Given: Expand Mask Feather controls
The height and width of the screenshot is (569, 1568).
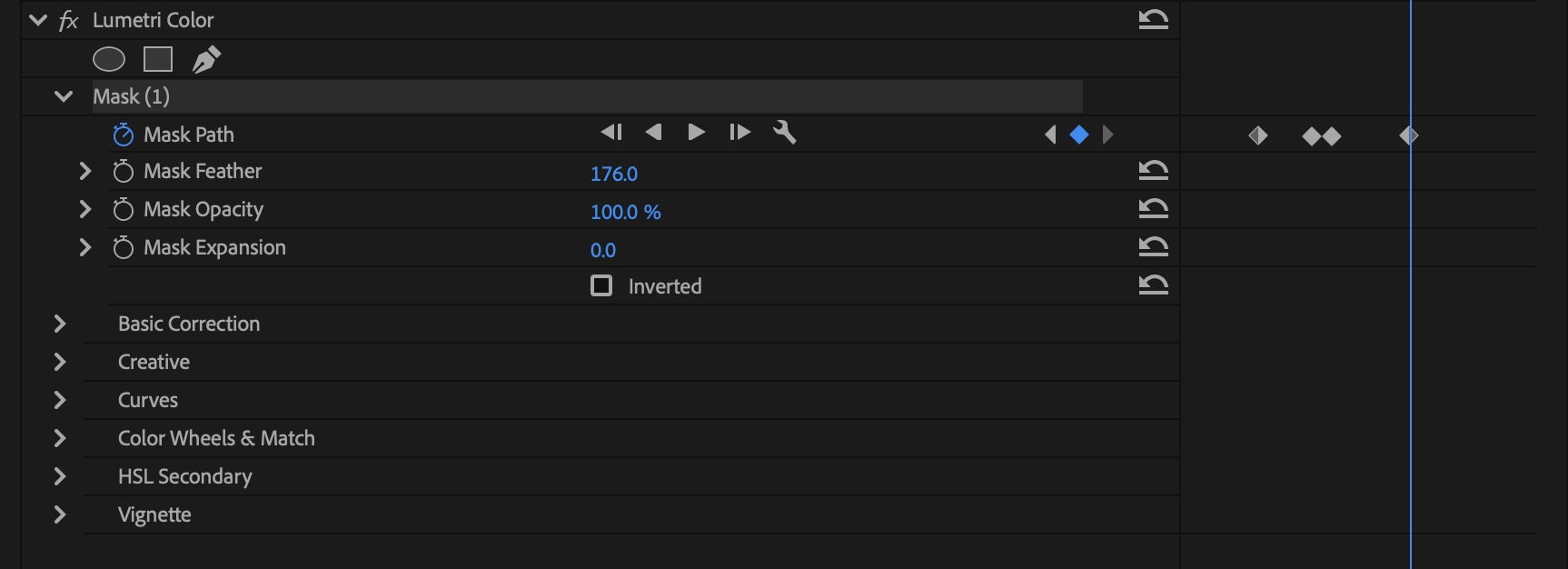Looking at the screenshot, I should pos(84,171).
